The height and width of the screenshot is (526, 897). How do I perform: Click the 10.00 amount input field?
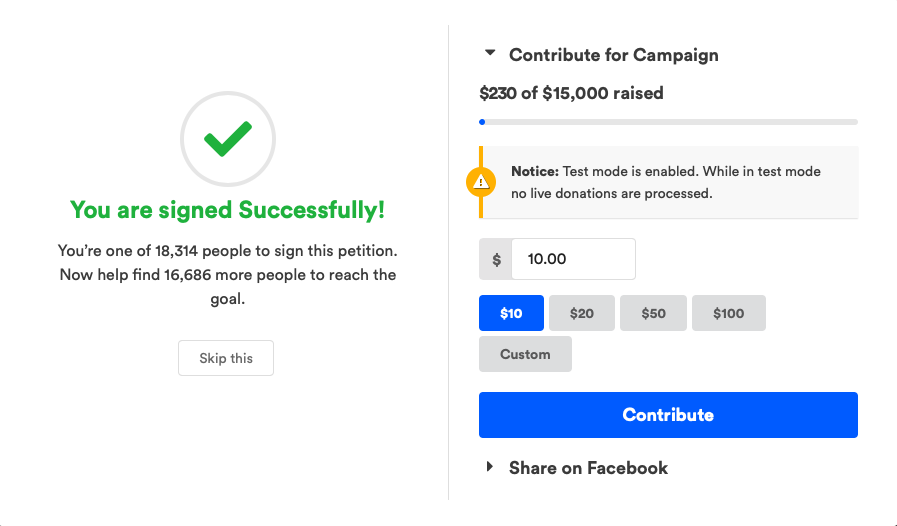(x=573, y=259)
